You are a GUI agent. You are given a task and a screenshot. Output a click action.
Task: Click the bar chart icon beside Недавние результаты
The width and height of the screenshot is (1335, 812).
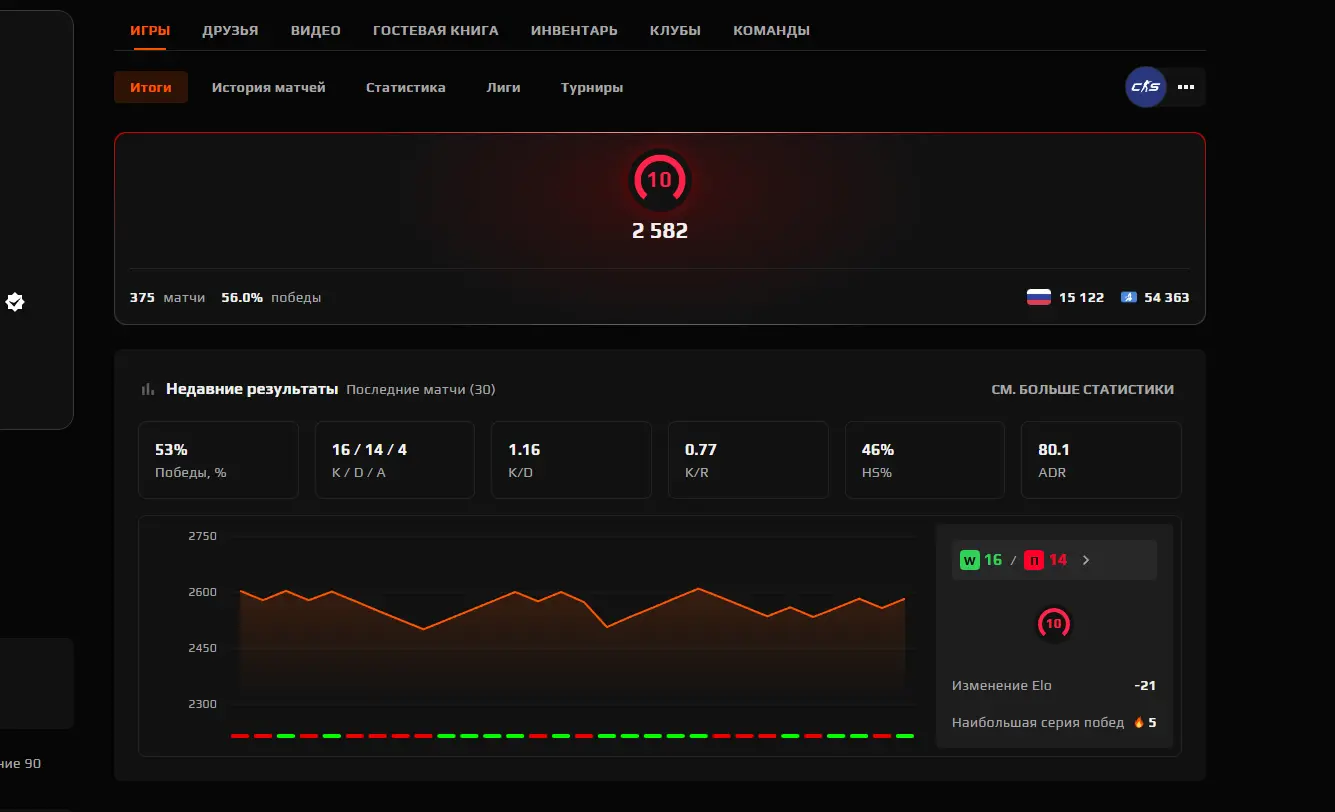(148, 389)
